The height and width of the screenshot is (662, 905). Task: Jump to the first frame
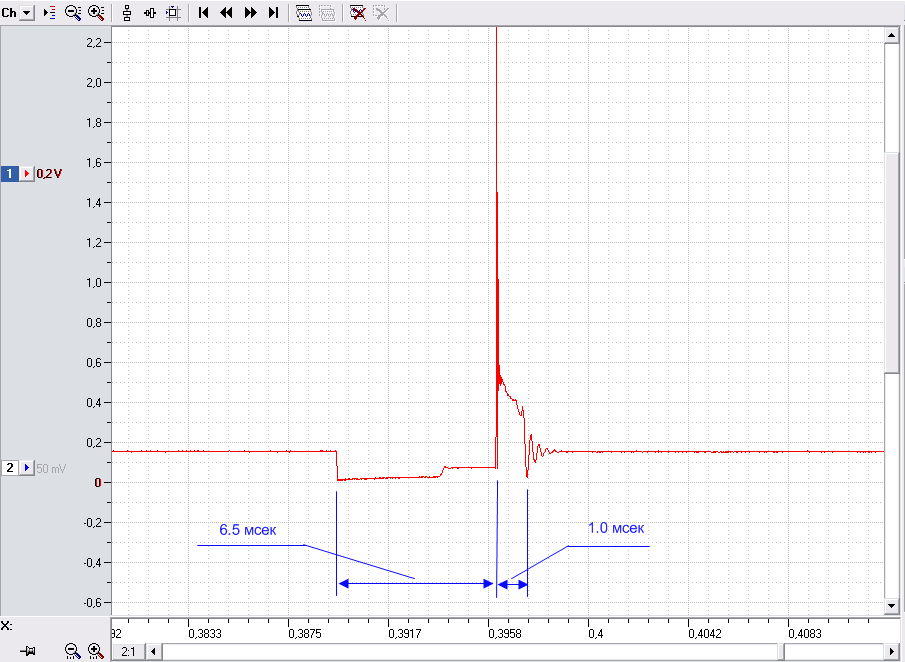(x=203, y=13)
